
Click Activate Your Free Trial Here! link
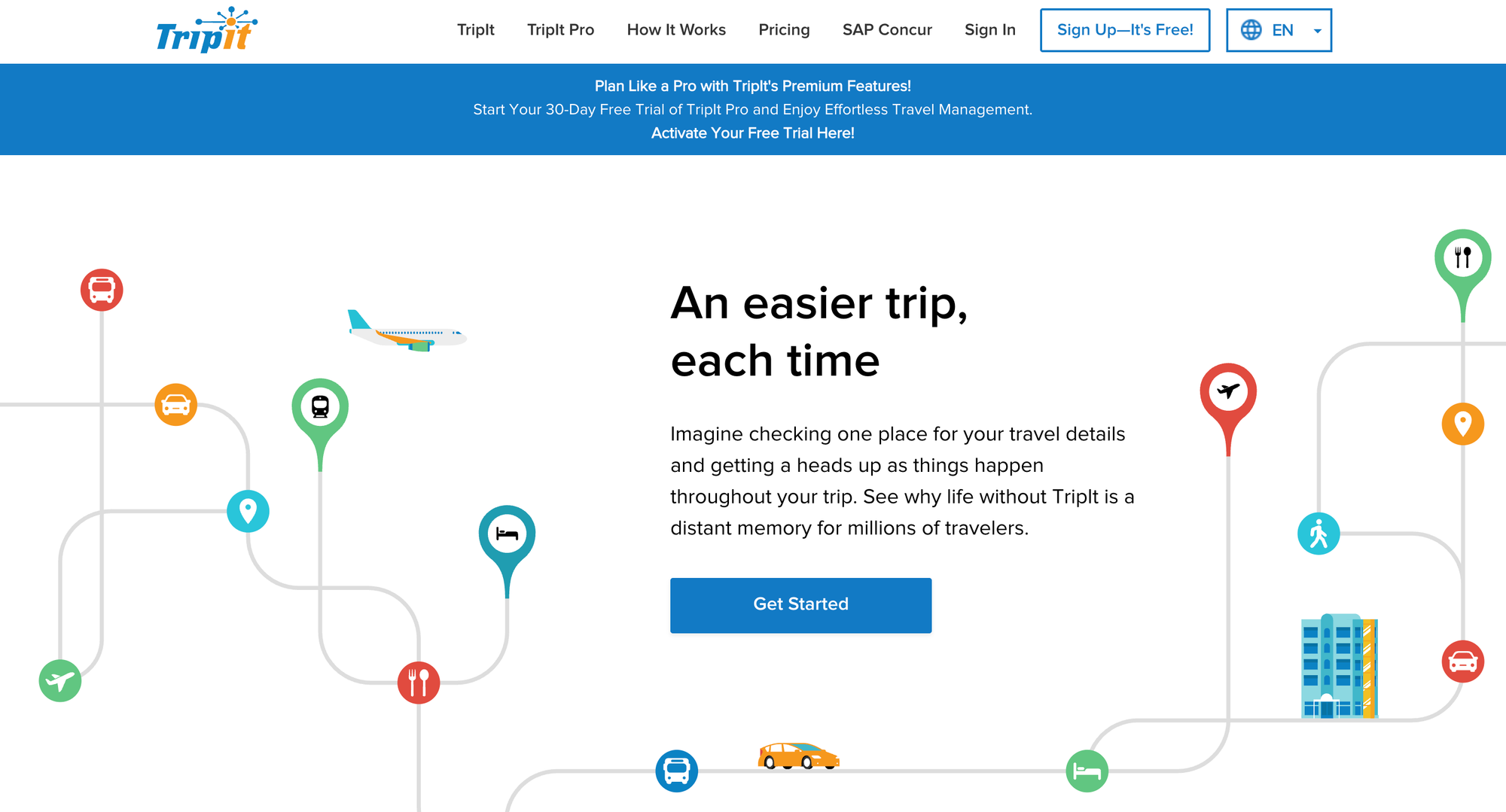(752, 133)
